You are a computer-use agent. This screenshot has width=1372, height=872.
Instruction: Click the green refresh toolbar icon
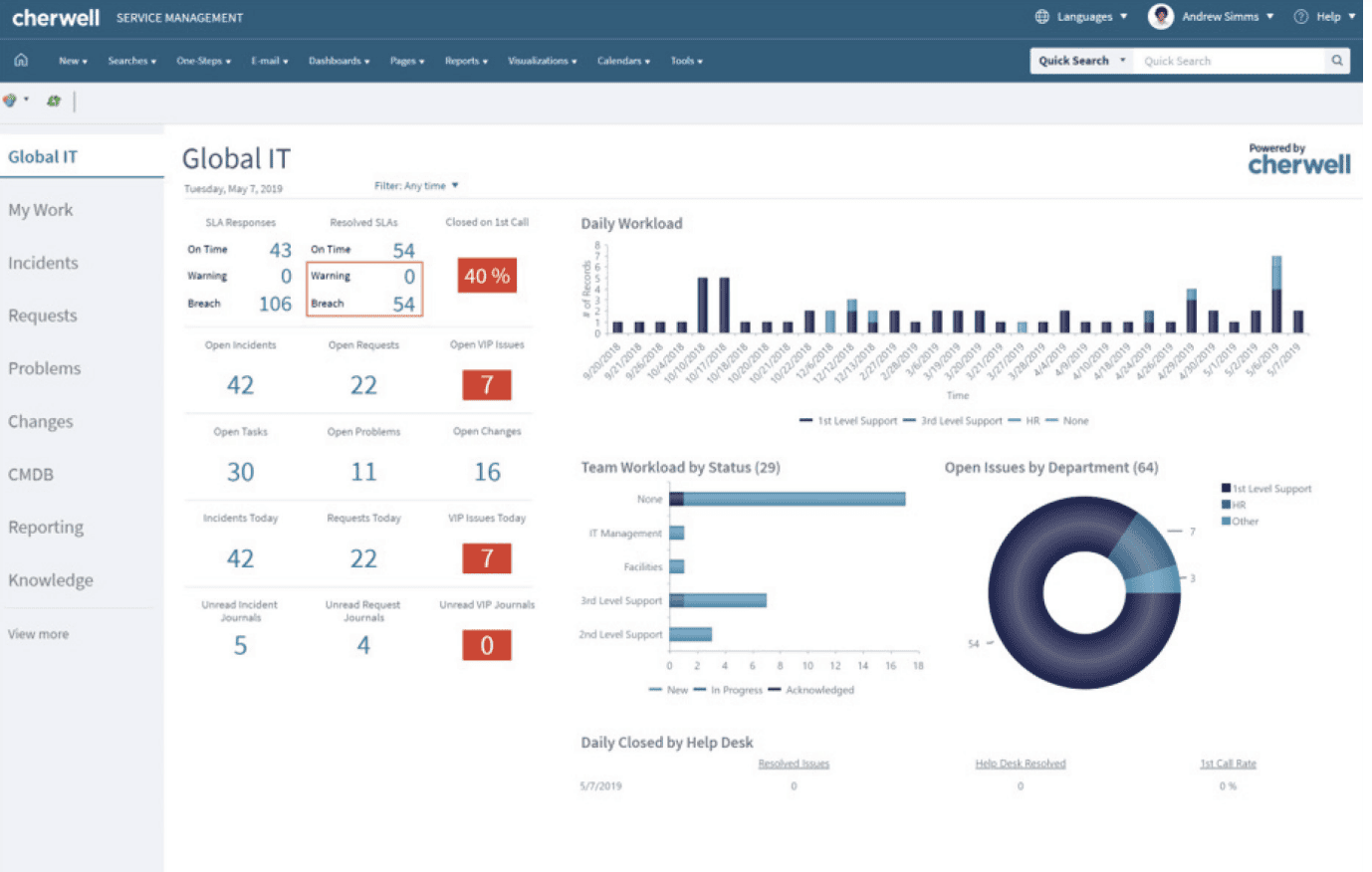[x=54, y=101]
